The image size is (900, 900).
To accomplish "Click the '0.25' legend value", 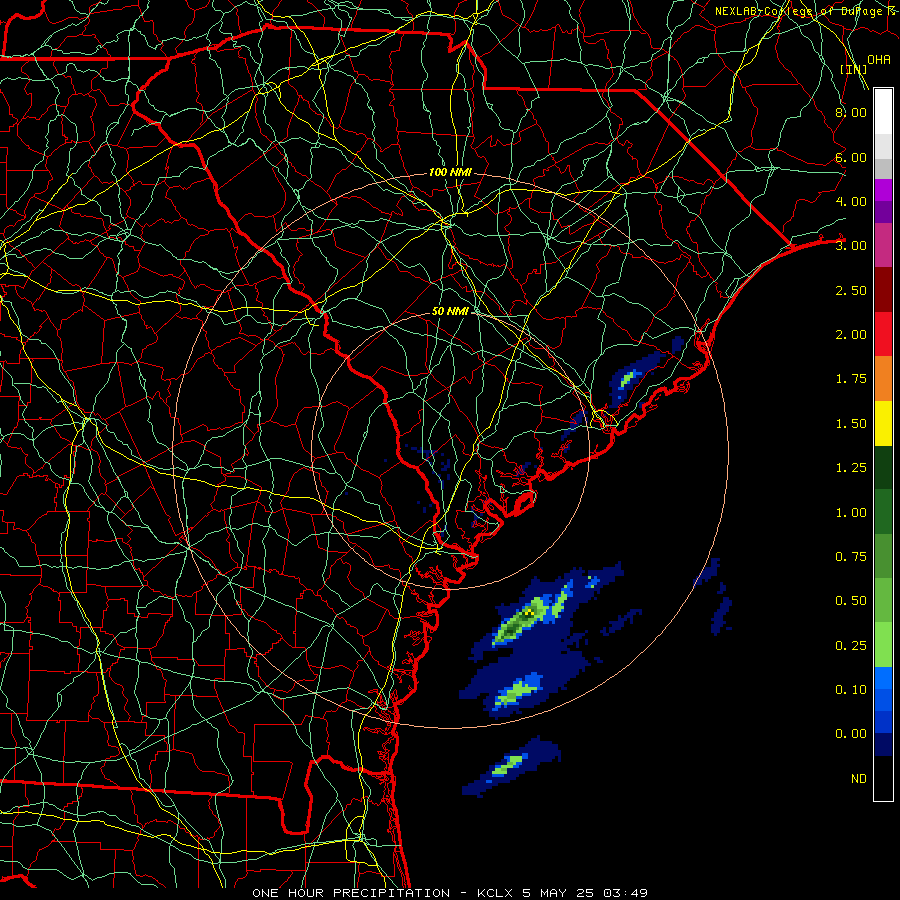I will 851,646.
